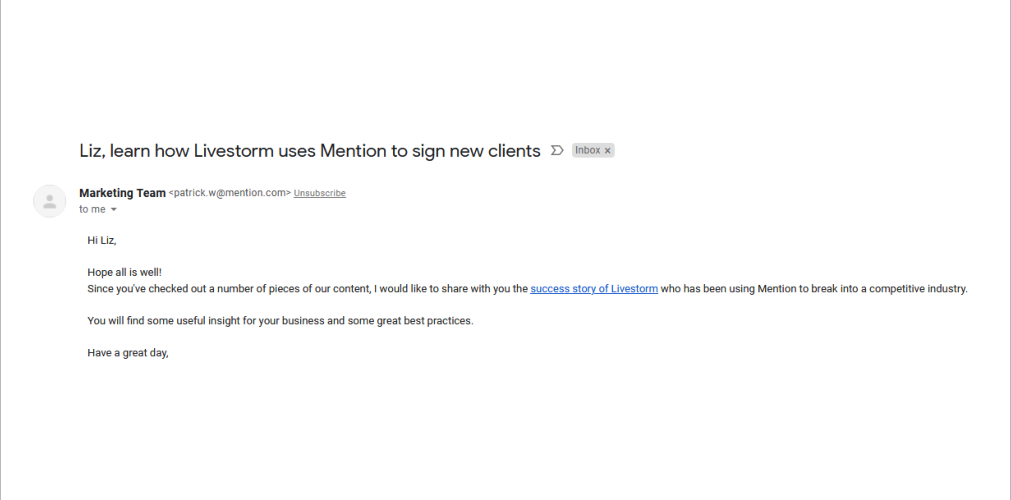Remove the Inbox label with its x
This screenshot has width=1011, height=500.
(607, 151)
